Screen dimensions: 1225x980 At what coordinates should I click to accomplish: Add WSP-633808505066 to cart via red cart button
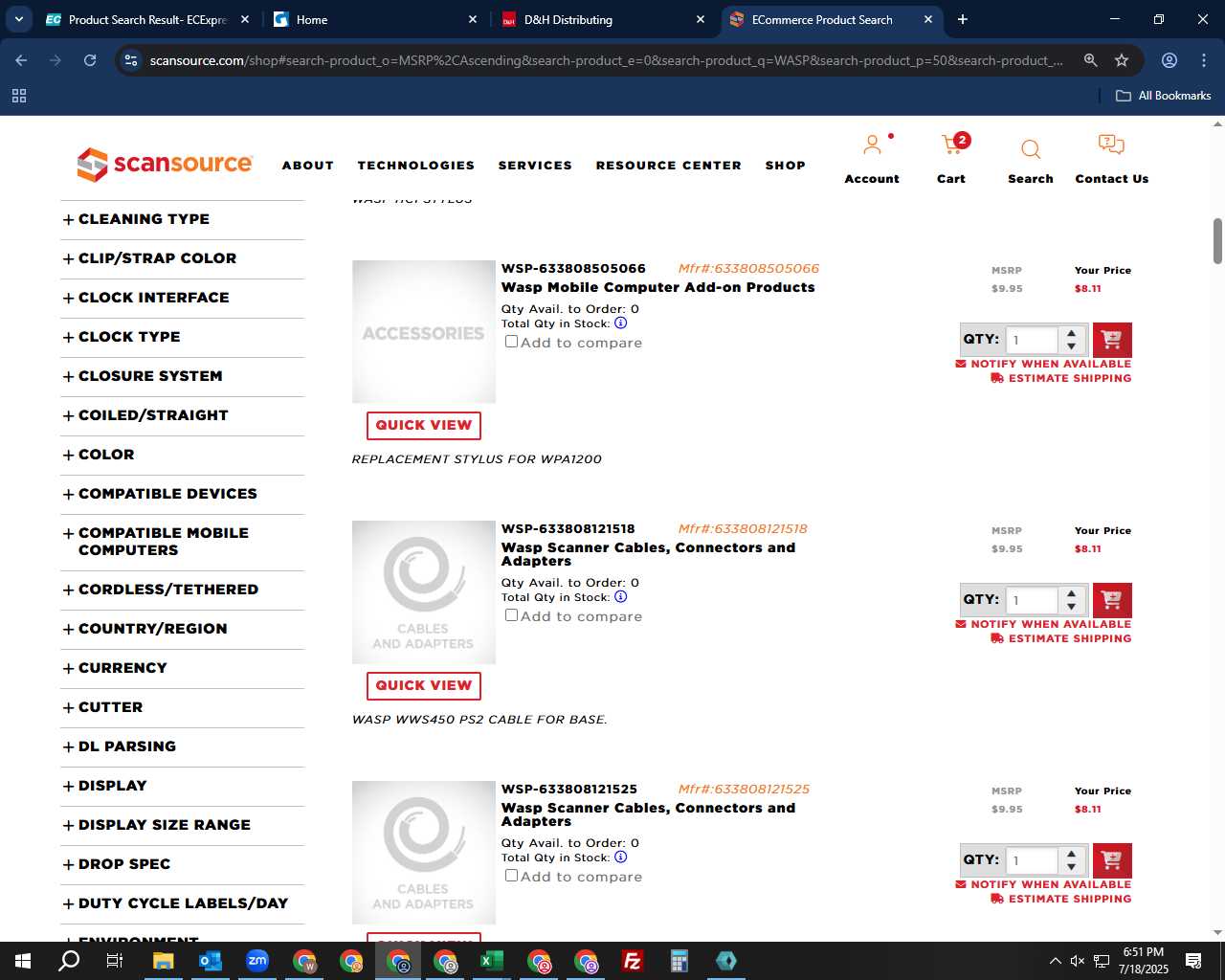(x=1111, y=340)
